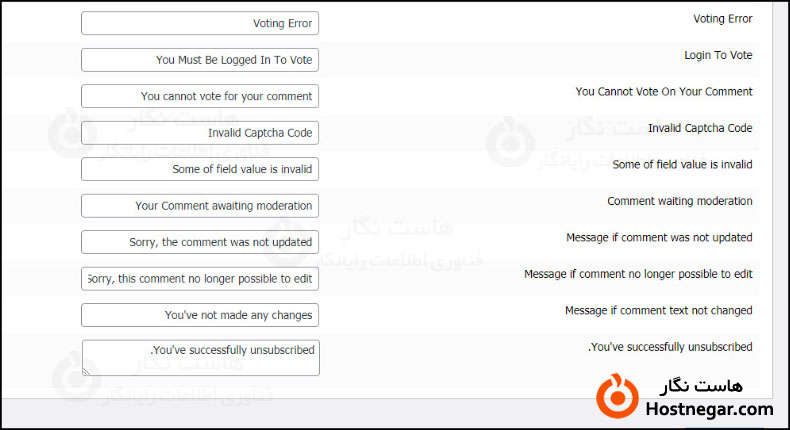Open the Hostnegar.com link

point(709,409)
